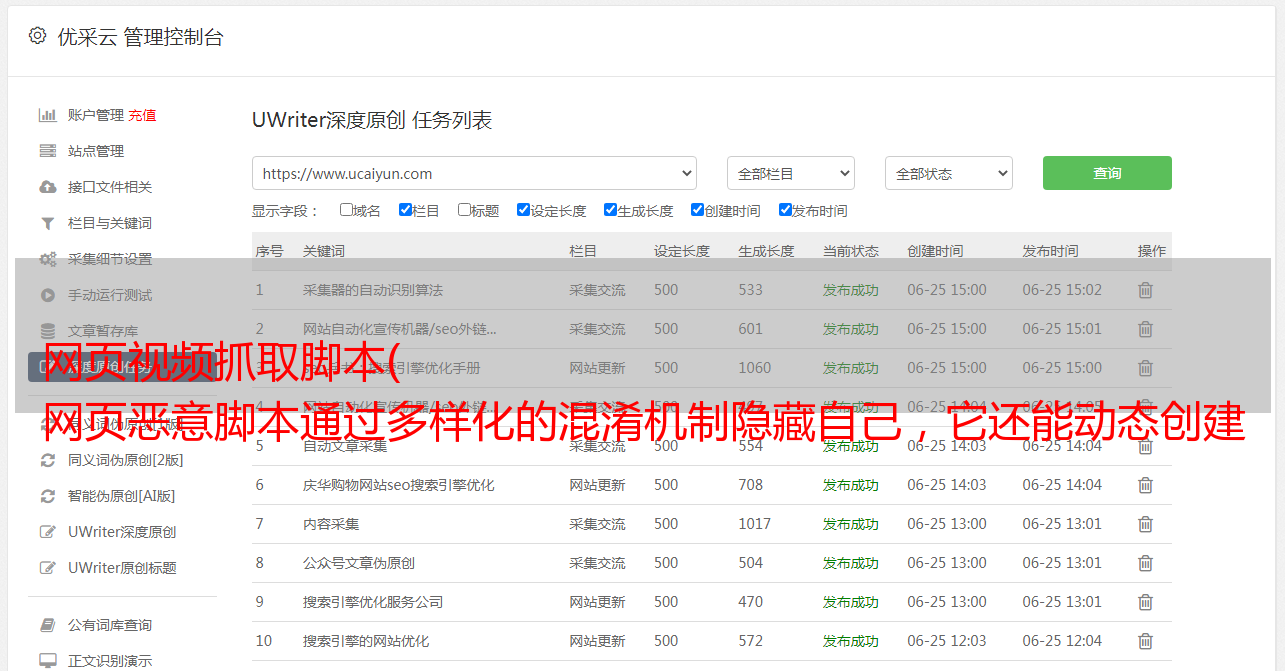The width and height of the screenshot is (1285, 671).
Task: Click trash icon for row 06-25 15:00 / 1060
Action: 1145,368
